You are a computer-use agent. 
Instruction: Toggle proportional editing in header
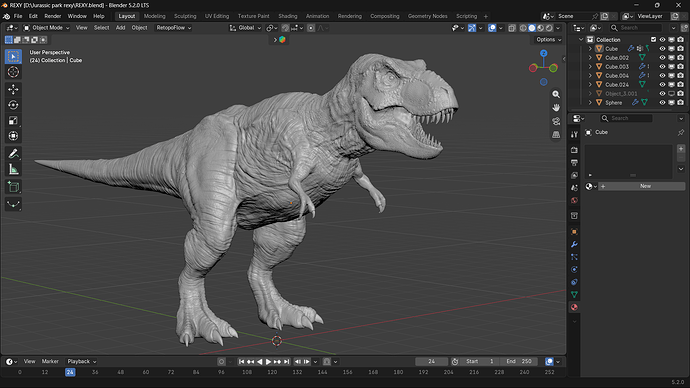(x=311, y=28)
